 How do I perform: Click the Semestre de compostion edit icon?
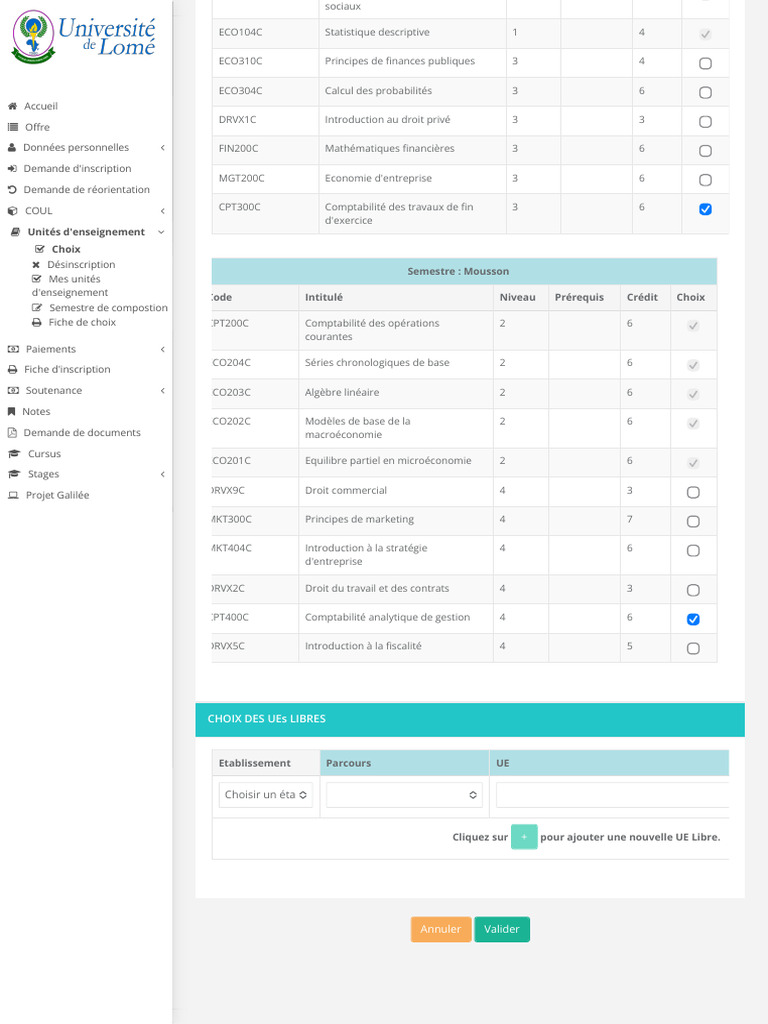click(37, 308)
